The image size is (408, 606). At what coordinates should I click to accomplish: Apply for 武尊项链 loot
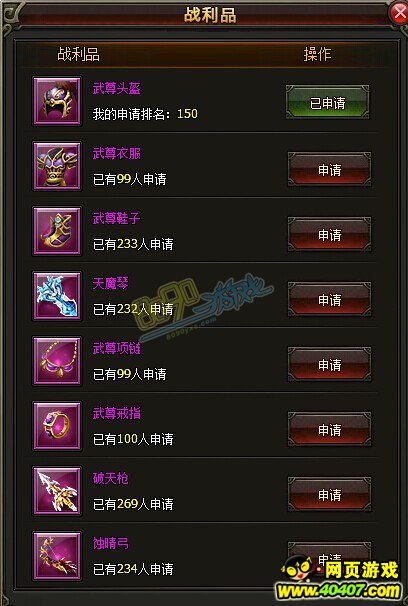[x=329, y=364]
